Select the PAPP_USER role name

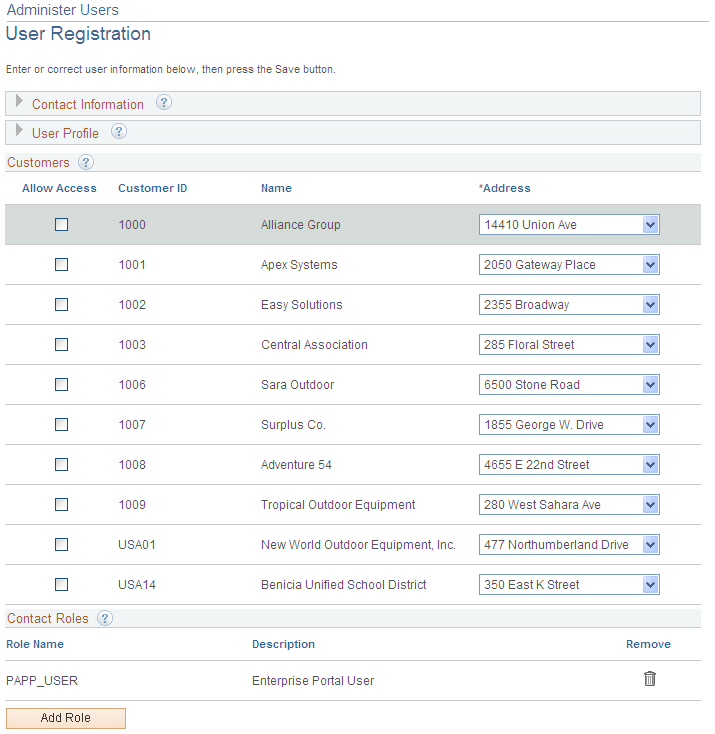42,681
